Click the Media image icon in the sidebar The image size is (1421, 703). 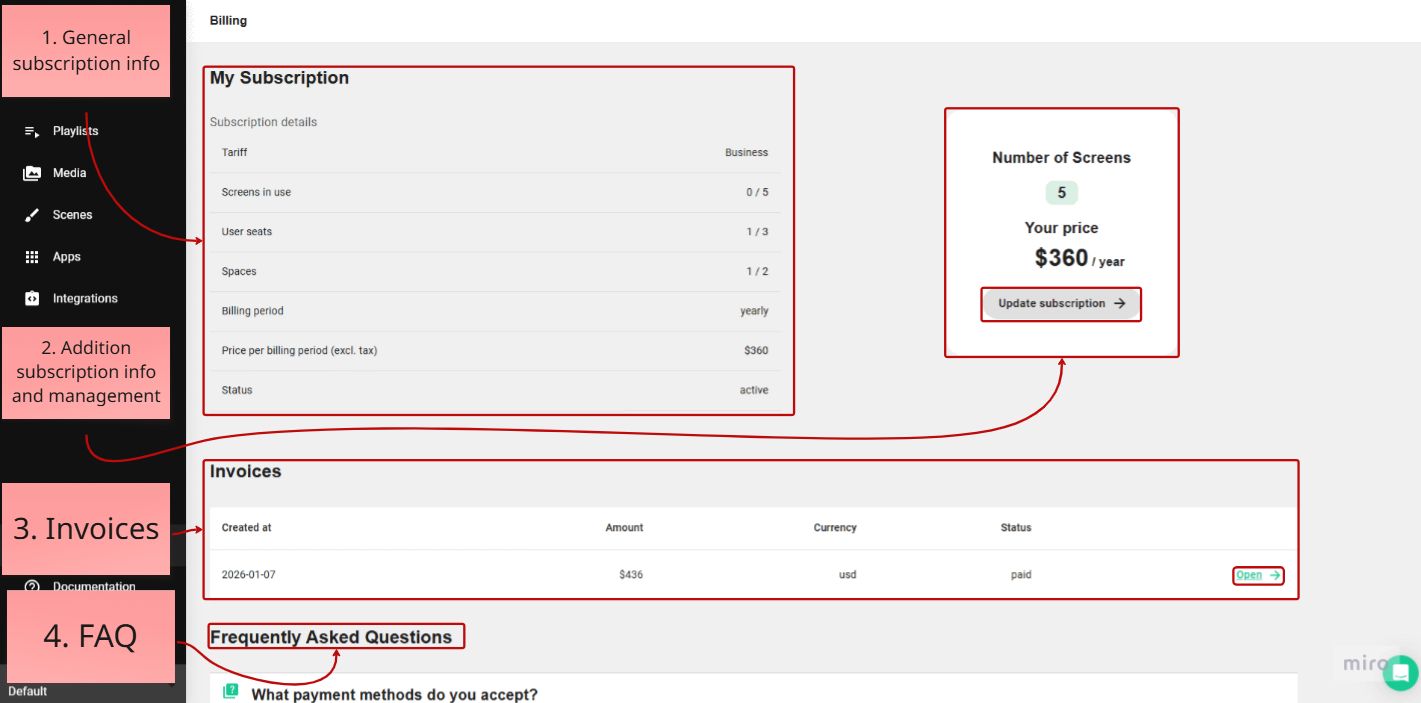coord(29,172)
